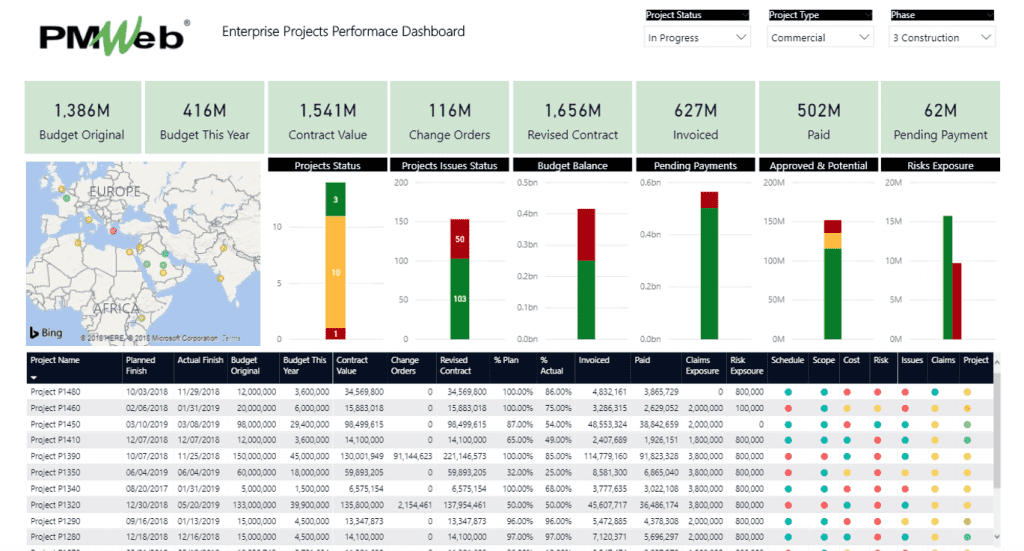The image size is (1024, 551).
Task: Select the Paid 502M card
Action: 818,118
